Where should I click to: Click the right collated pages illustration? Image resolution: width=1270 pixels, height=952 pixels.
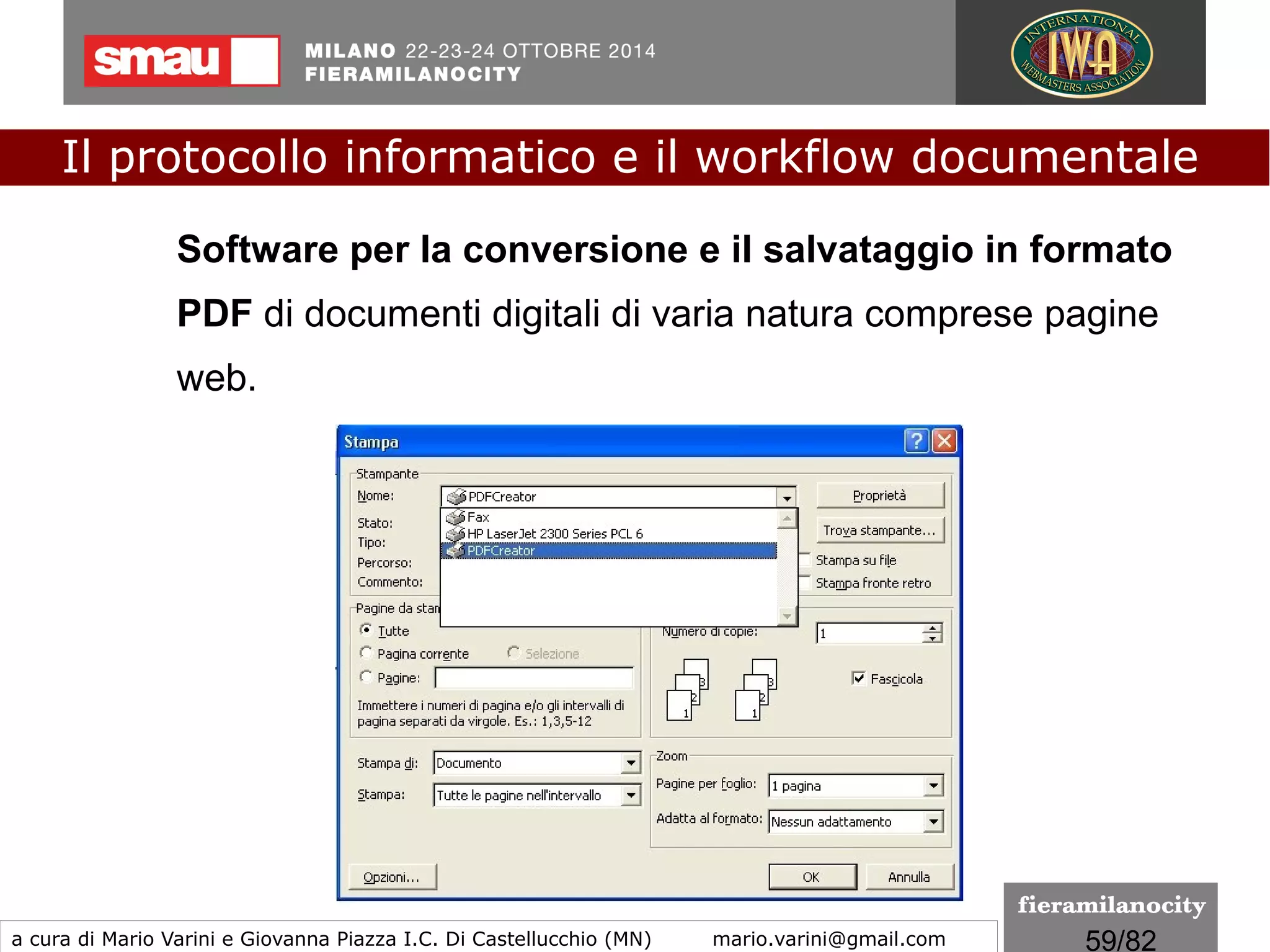click(x=755, y=690)
